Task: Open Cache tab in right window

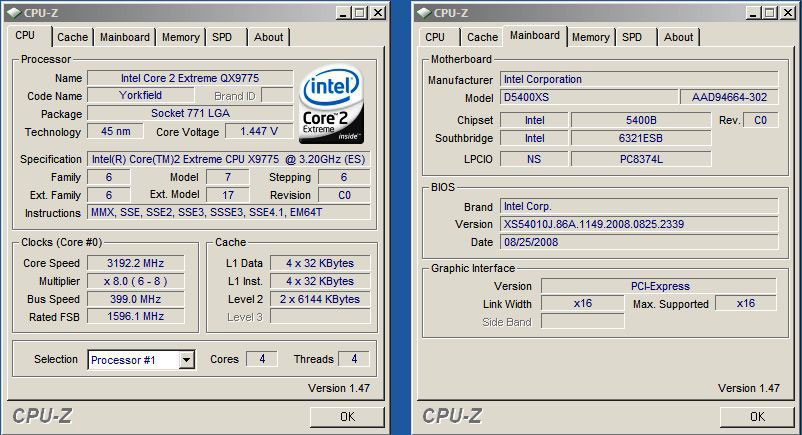Action: pos(482,37)
